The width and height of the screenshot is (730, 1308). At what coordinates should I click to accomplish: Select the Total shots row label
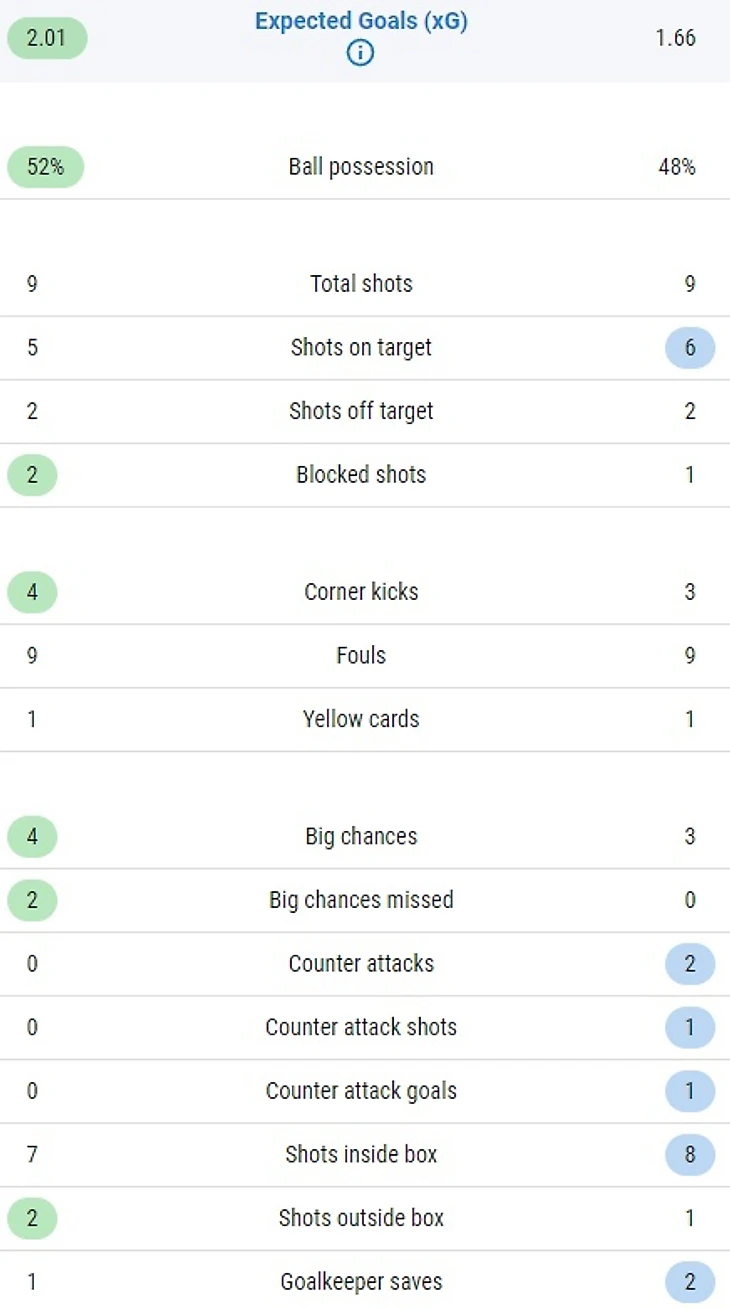pyautogui.click(x=361, y=284)
